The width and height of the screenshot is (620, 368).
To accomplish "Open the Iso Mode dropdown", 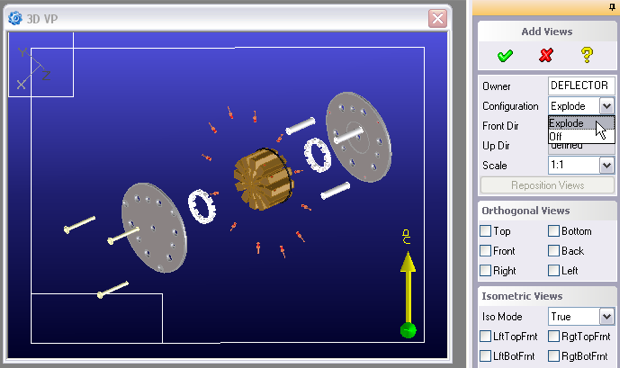I will [x=607, y=317].
